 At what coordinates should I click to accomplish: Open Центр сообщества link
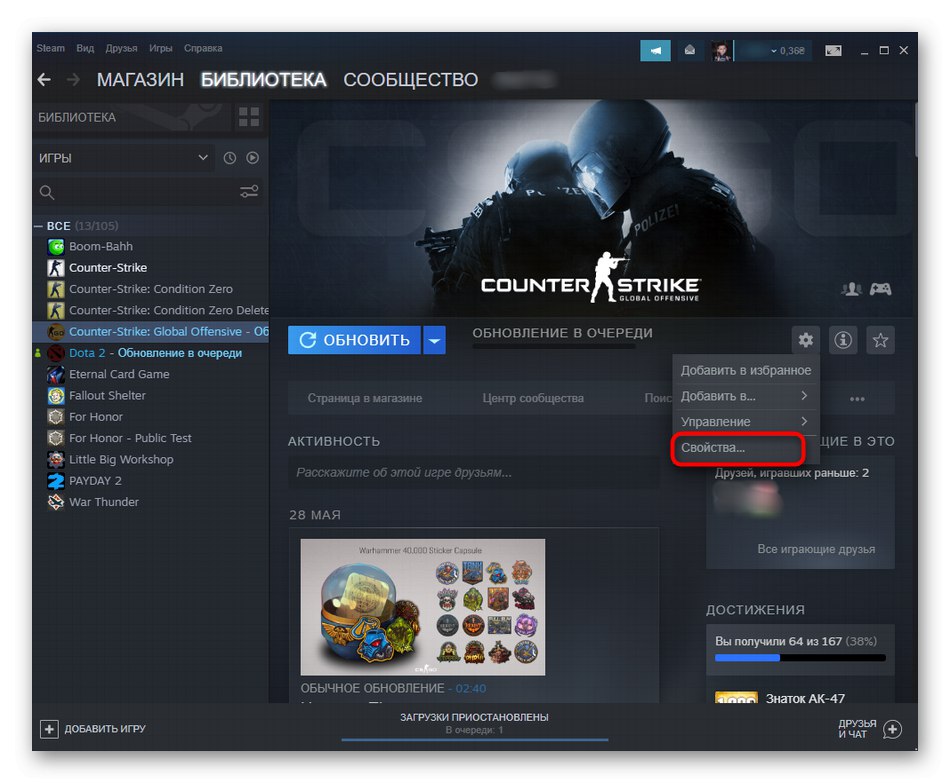click(x=533, y=398)
